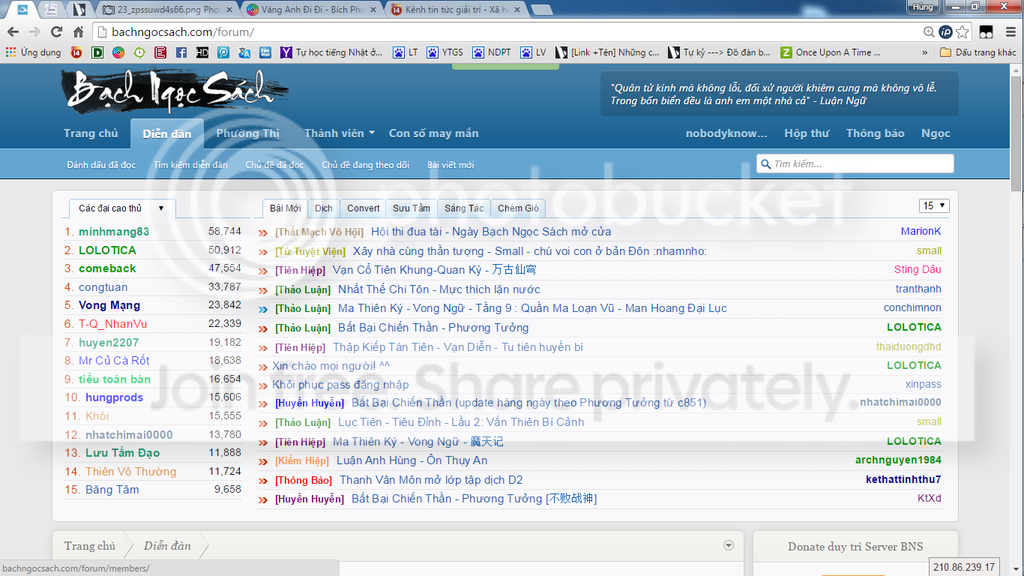Screen dimensions: 1024x576
Task: Collapse the breadcrumb section with the round arrow icon
Action: (728, 545)
